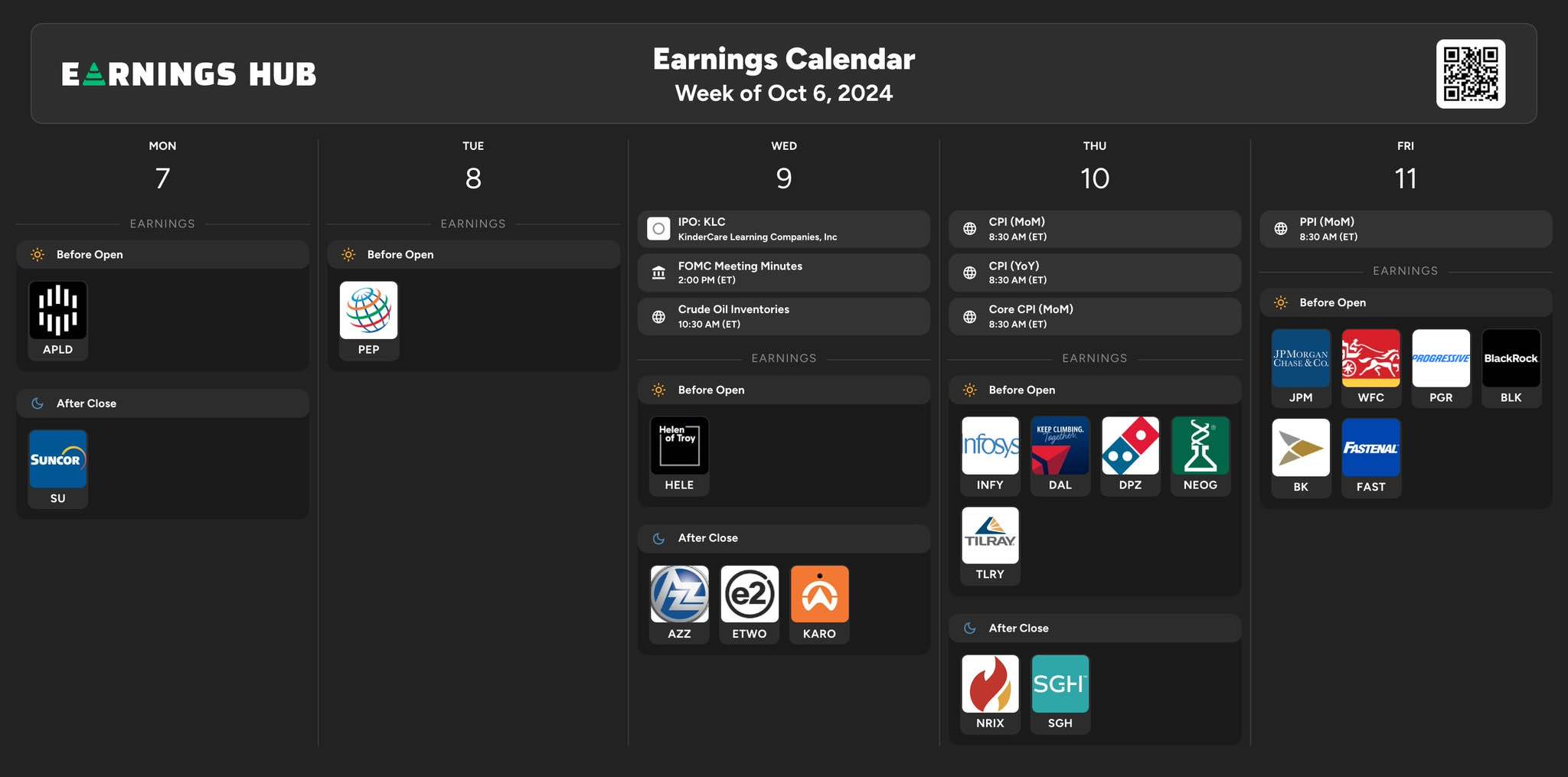
Task: Select the Wednesday After Close header
Action: (784, 538)
